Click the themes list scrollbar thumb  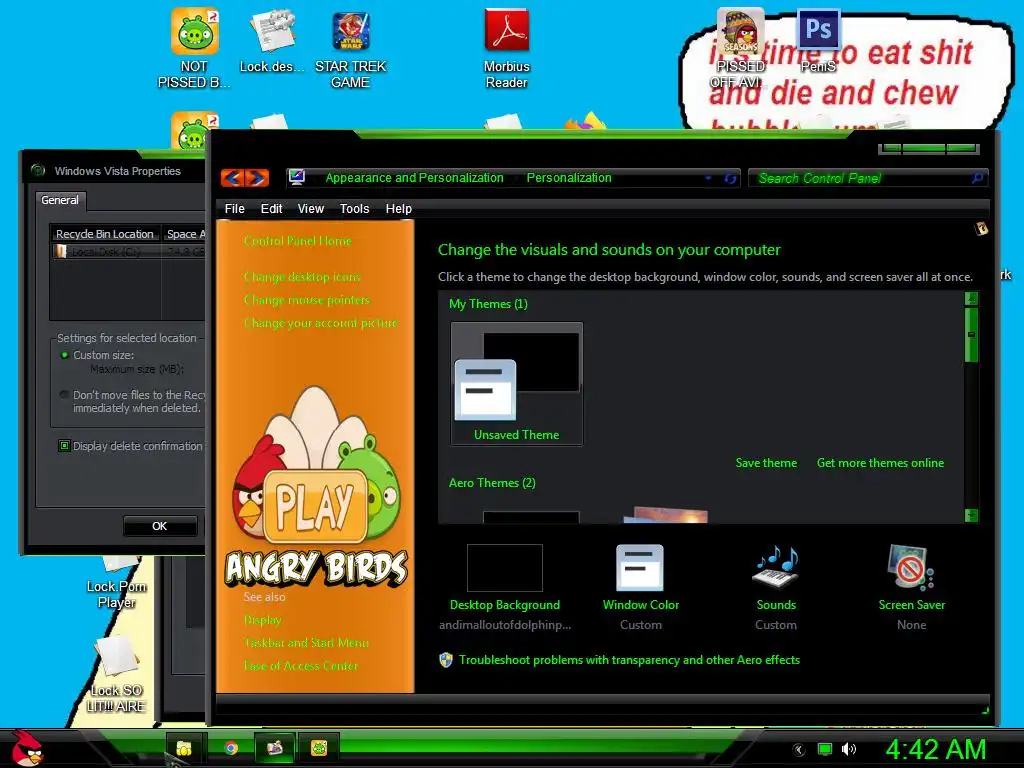[x=971, y=335]
